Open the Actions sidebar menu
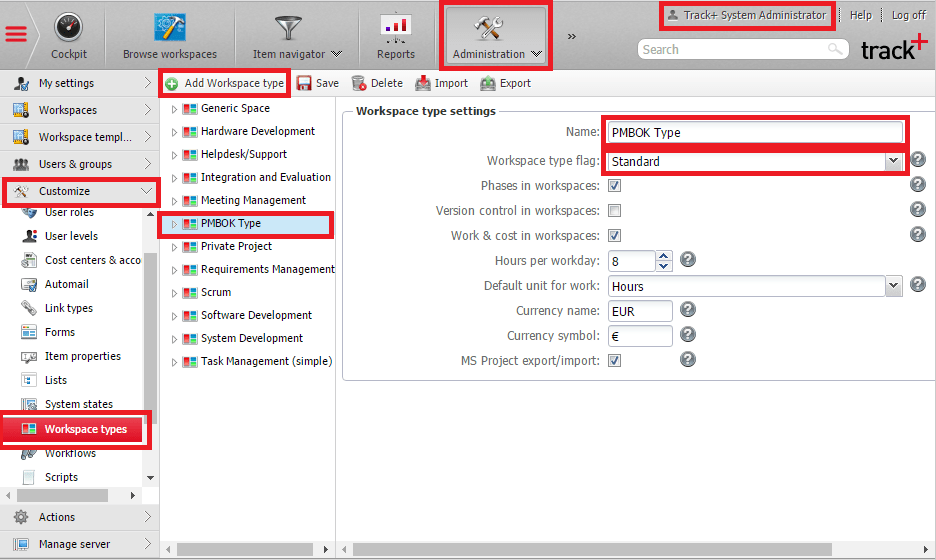This screenshot has width=936, height=560. click(x=80, y=517)
